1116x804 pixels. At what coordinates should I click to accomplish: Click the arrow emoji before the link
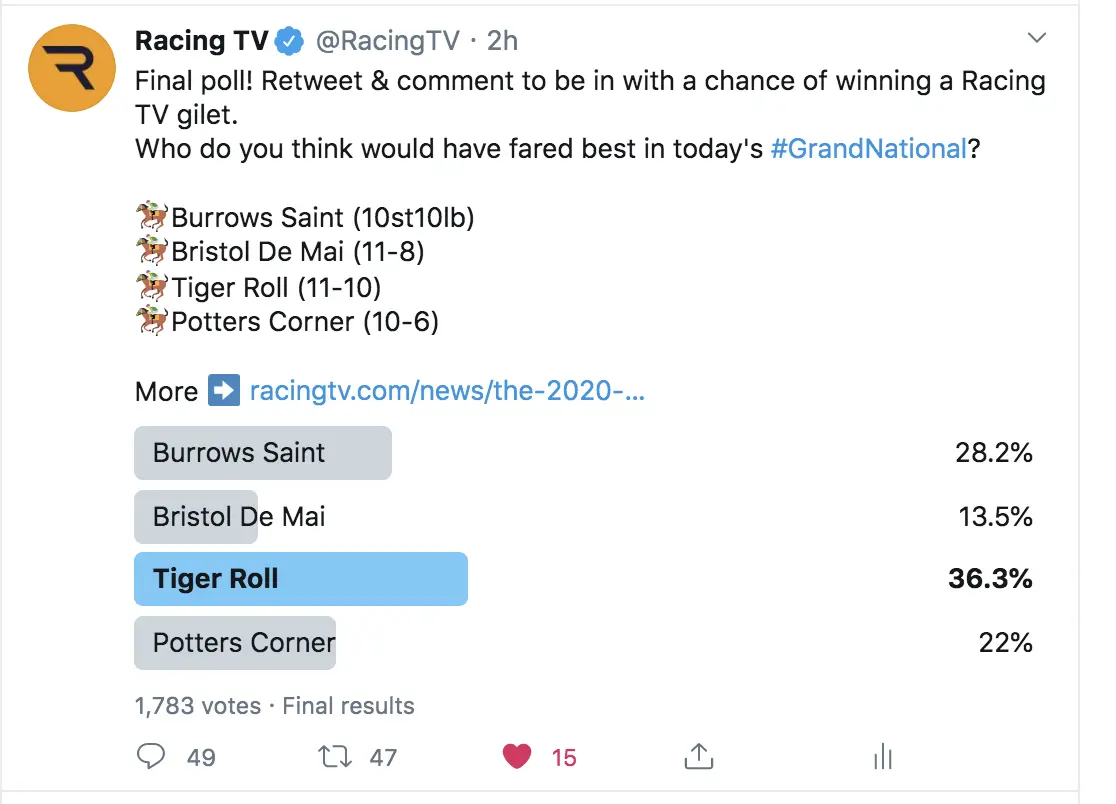click(223, 390)
